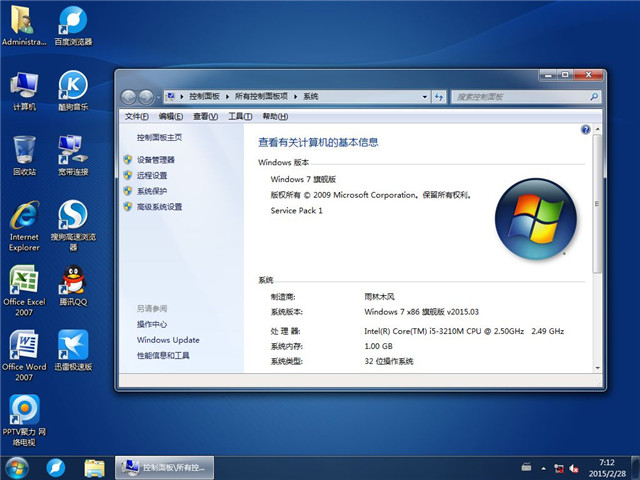Launch Internet Explorer desktop icon
The image size is (640, 480).
coord(24,226)
